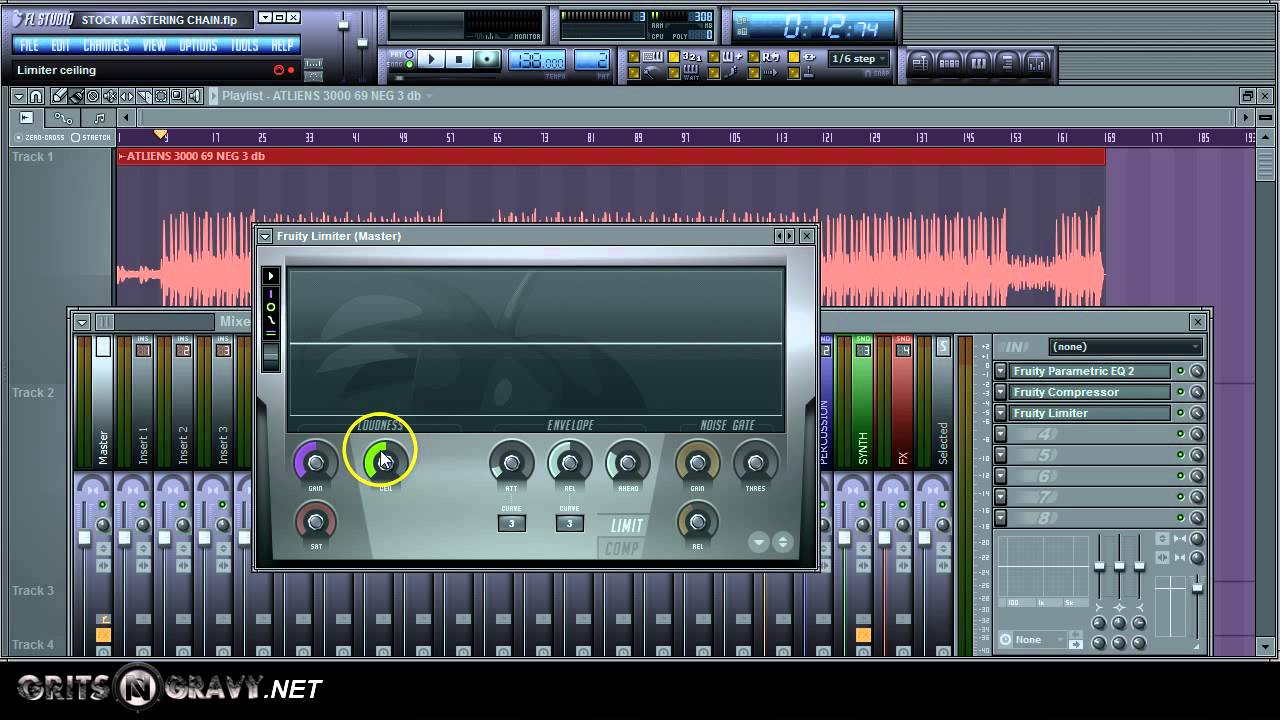Screen dimensions: 1280x720
Task: Enable the ZERO-CROSS option in the playlist
Action: (18, 138)
